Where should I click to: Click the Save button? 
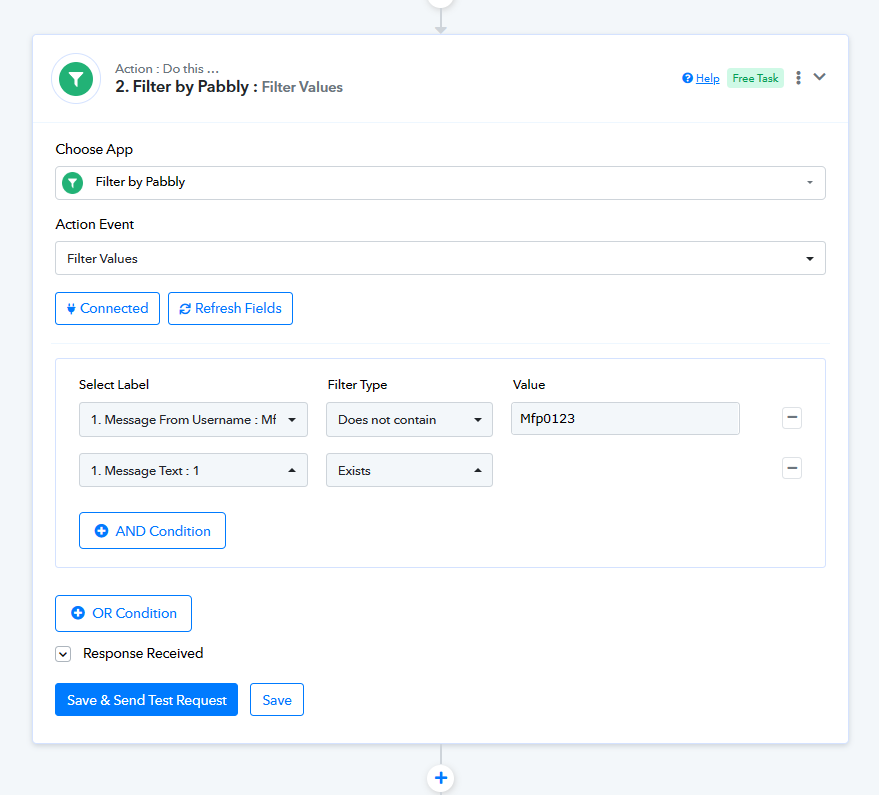[277, 700]
